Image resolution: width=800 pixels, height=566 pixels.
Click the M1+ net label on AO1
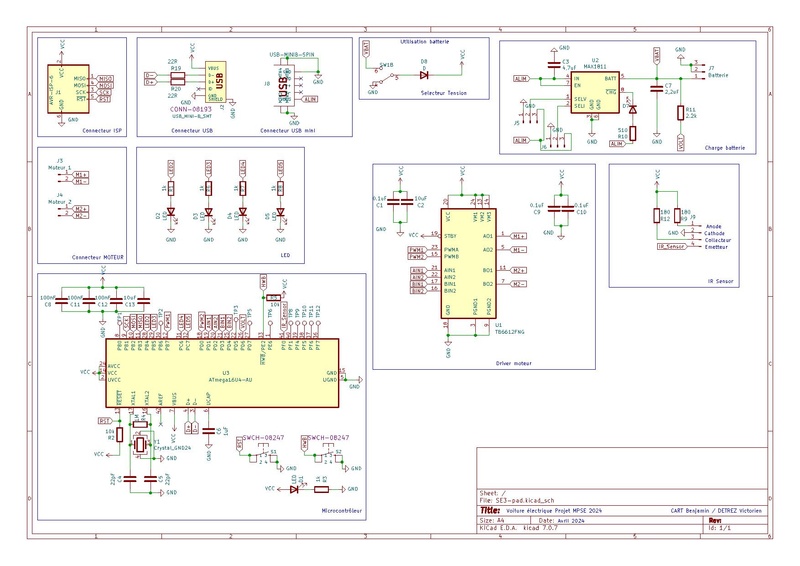[519, 236]
